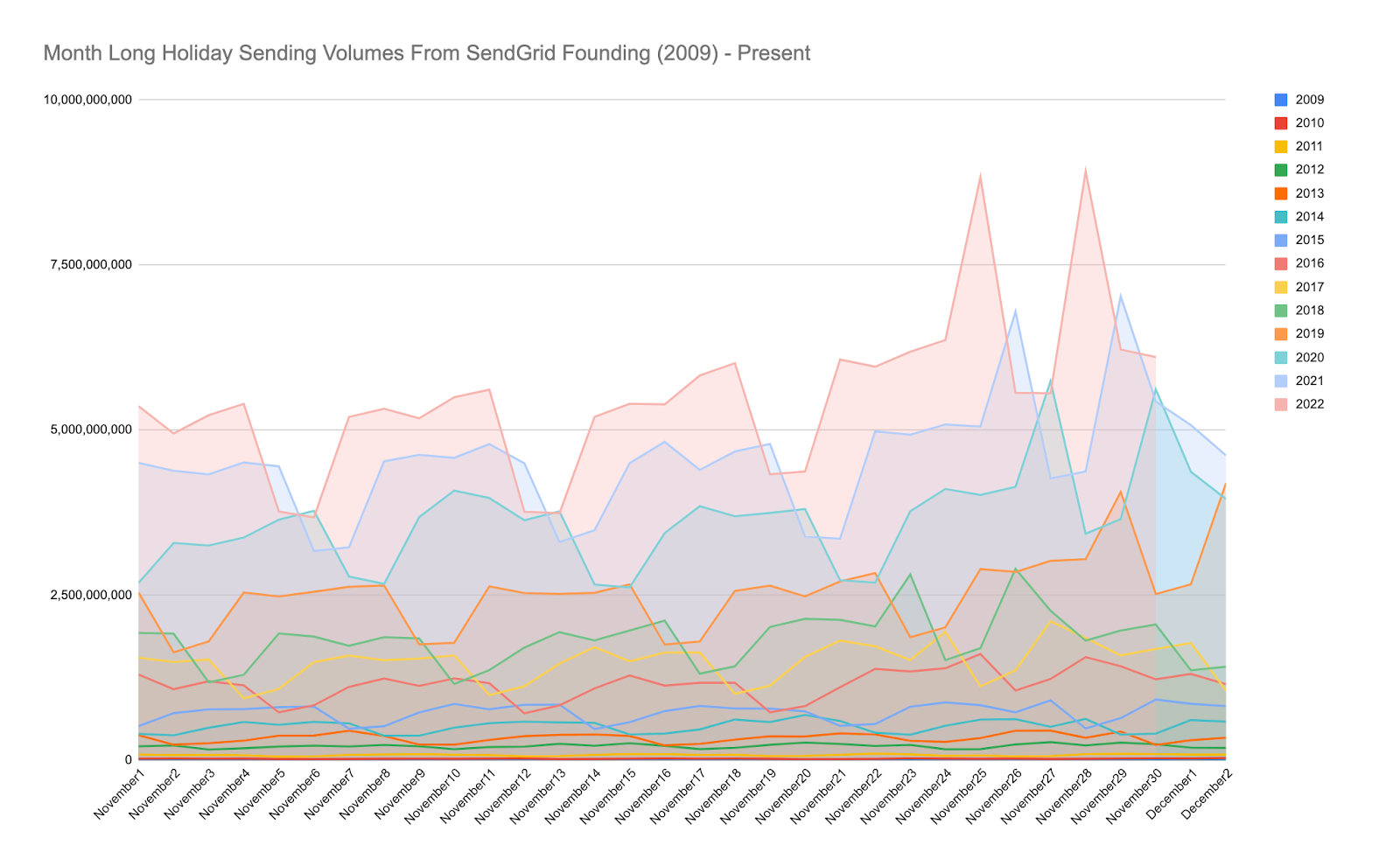
Task: Click the 2013 legend color swatch
Action: point(1281,193)
